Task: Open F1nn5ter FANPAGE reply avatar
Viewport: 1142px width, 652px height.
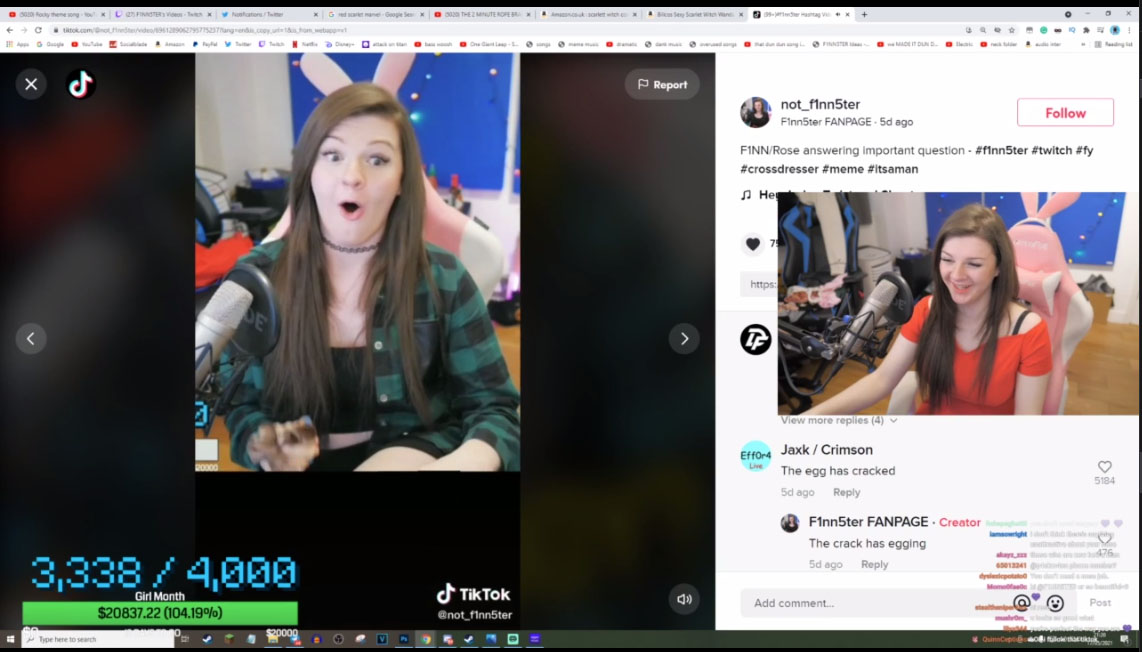Action: coord(789,523)
